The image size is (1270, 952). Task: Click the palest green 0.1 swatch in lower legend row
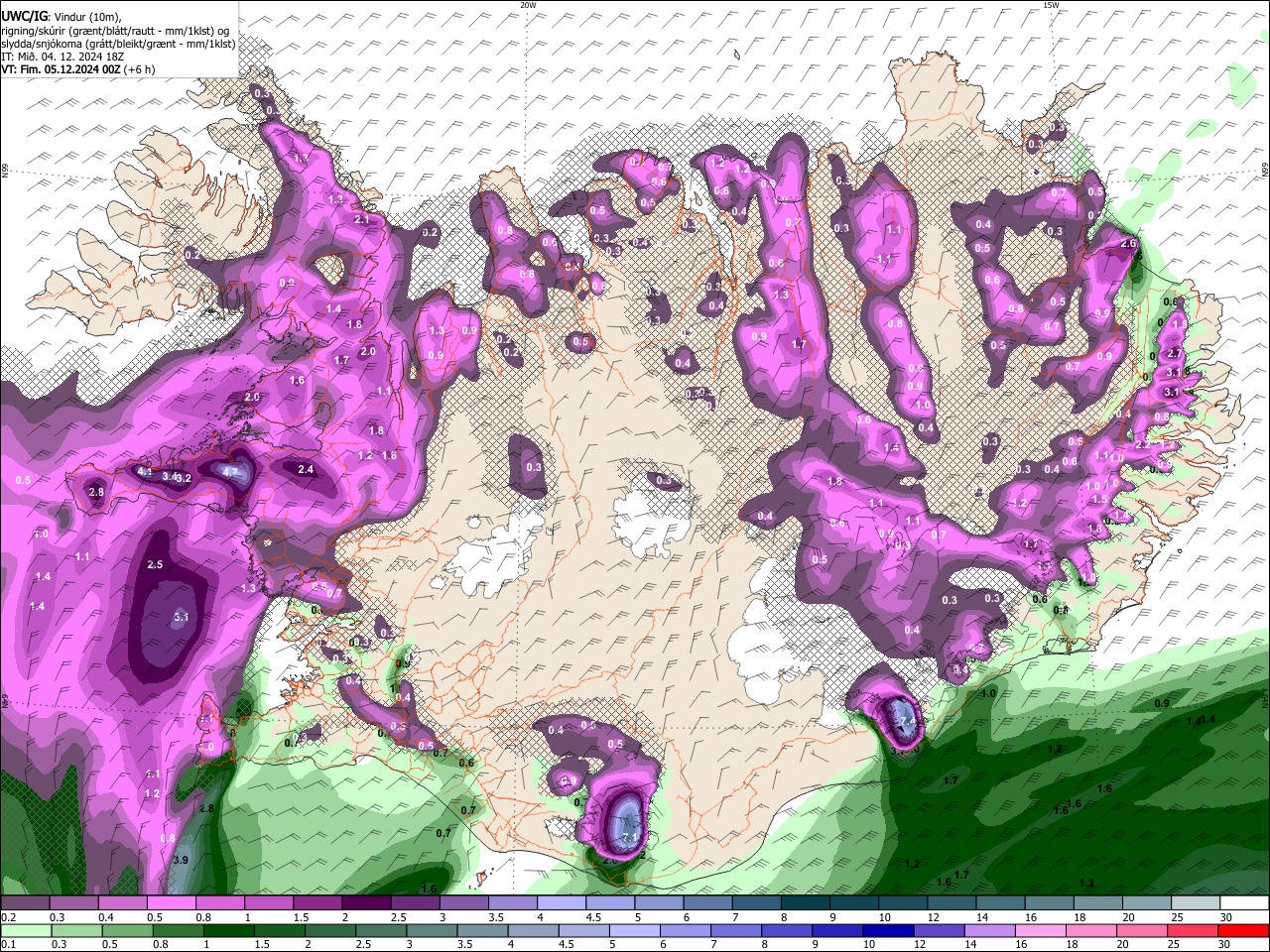point(25,930)
